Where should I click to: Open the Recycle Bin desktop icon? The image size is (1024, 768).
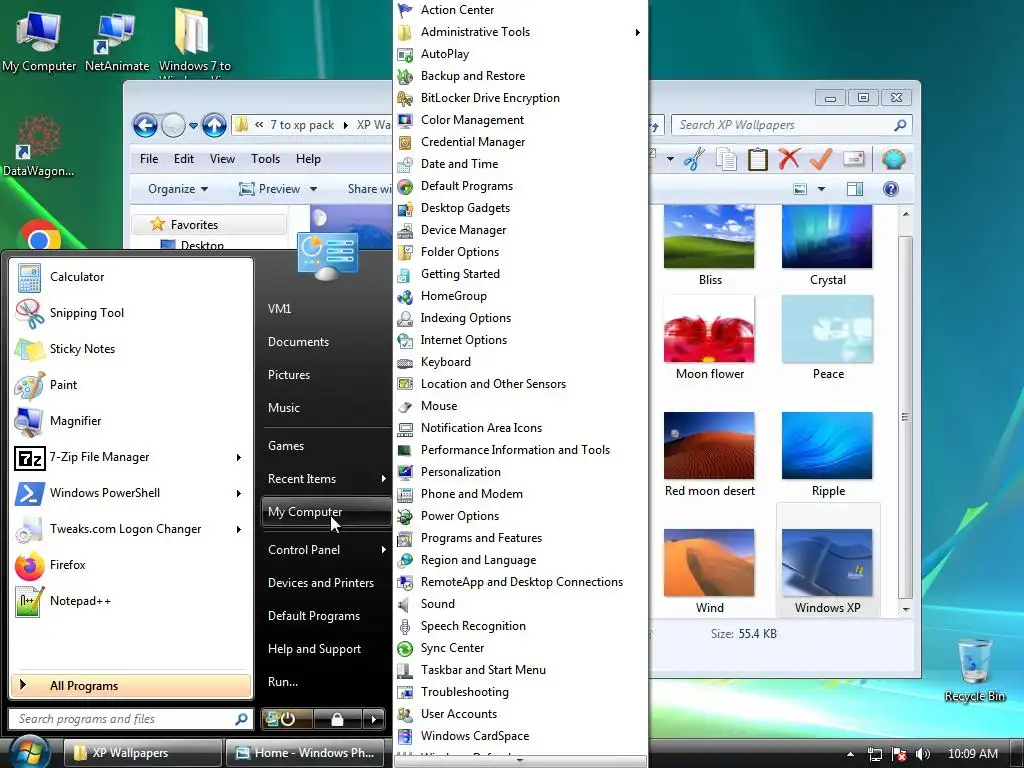[974, 669]
